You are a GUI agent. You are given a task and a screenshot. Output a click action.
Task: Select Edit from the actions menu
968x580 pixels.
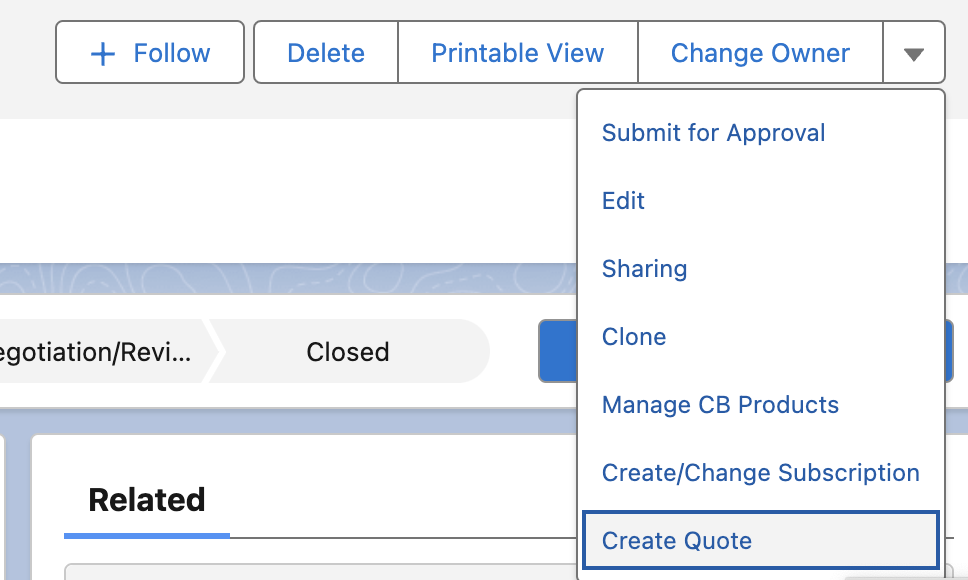[623, 200]
